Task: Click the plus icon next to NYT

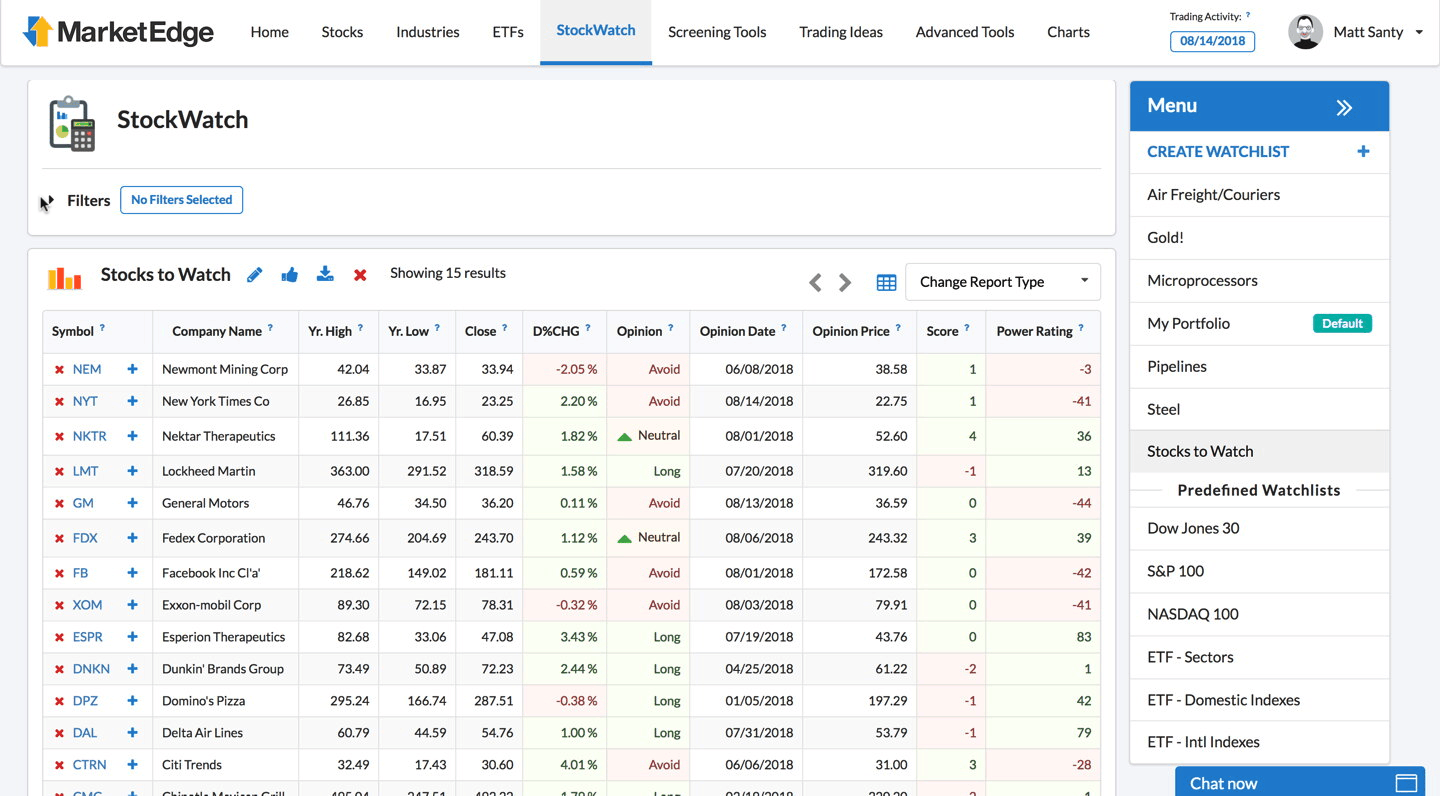Action: click(132, 401)
